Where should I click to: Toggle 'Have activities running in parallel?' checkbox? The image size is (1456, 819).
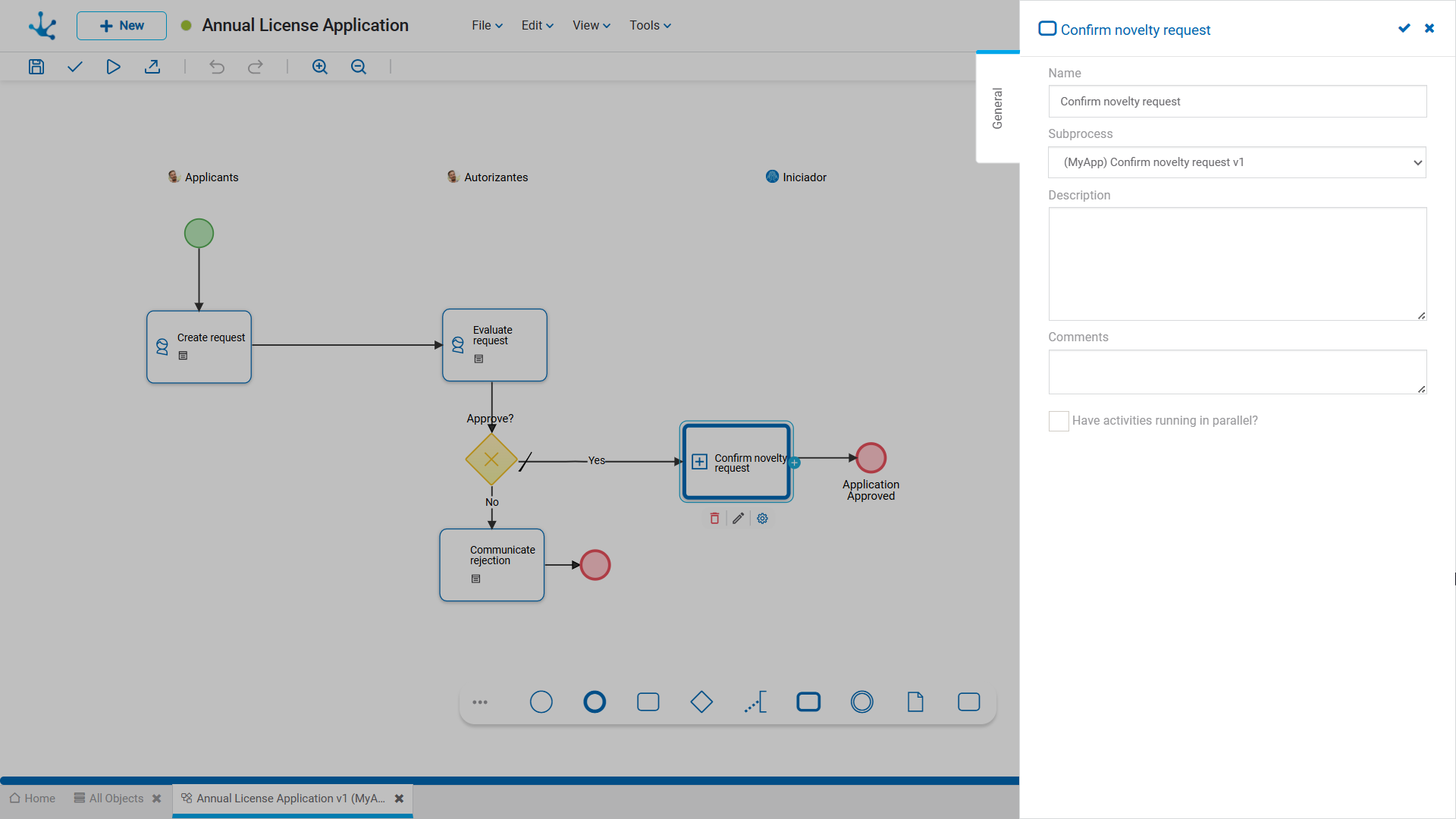coord(1059,421)
